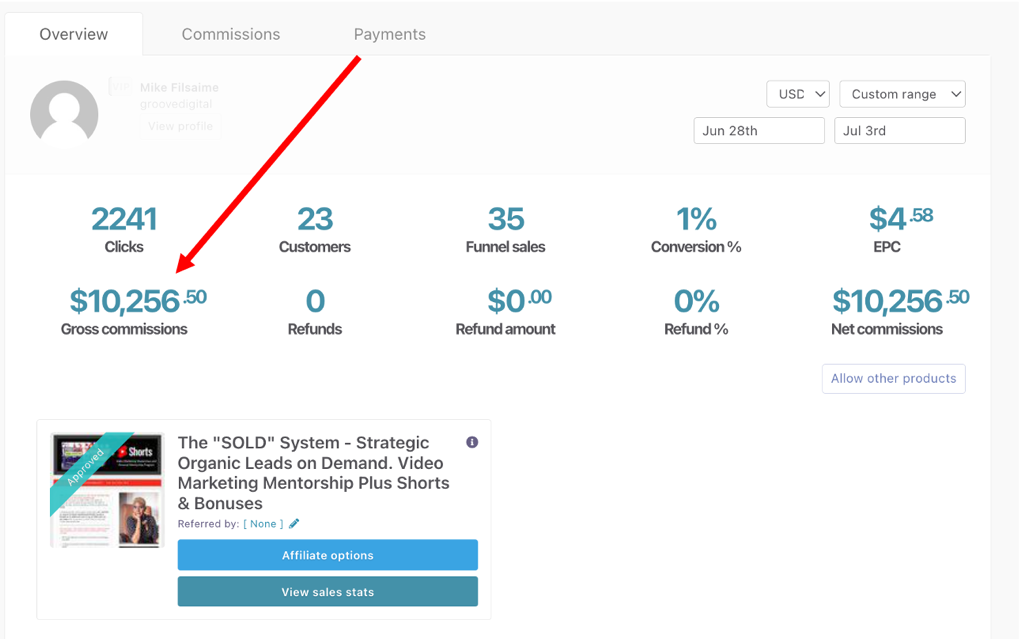
Task: Open Affiliate options for the product
Action: pos(327,555)
